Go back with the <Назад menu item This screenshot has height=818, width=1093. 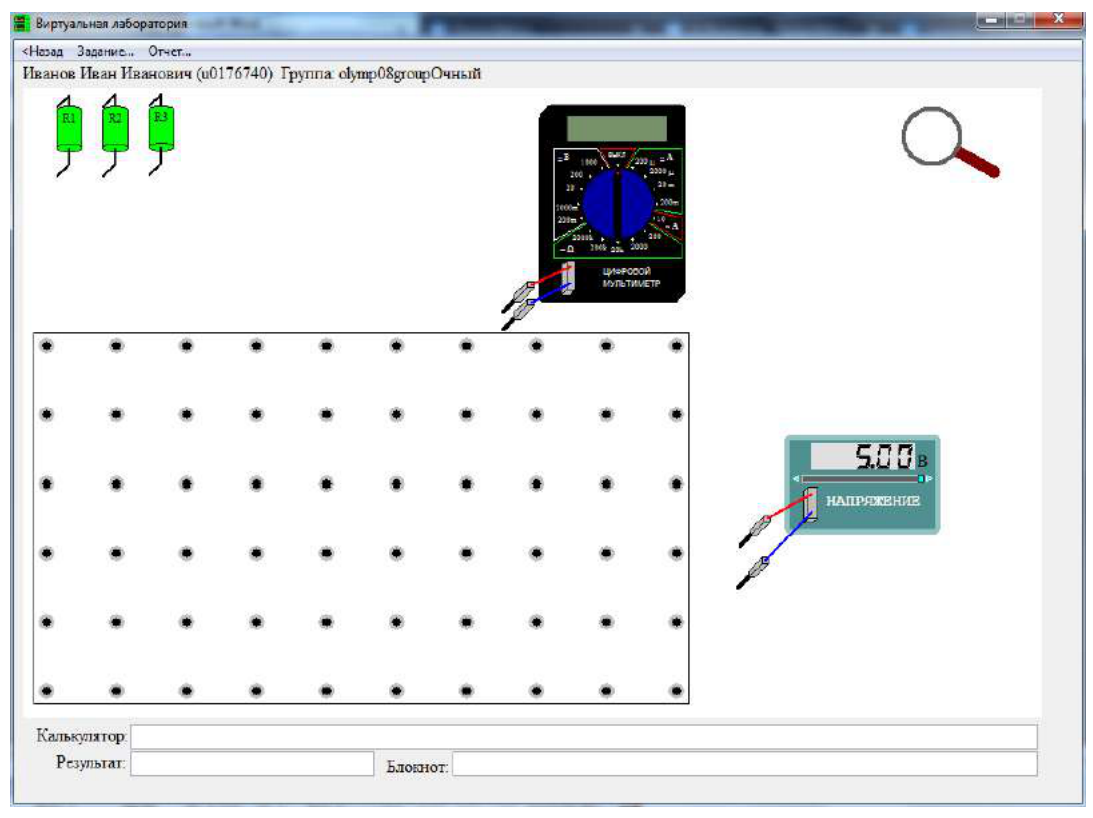pyautogui.click(x=43, y=52)
